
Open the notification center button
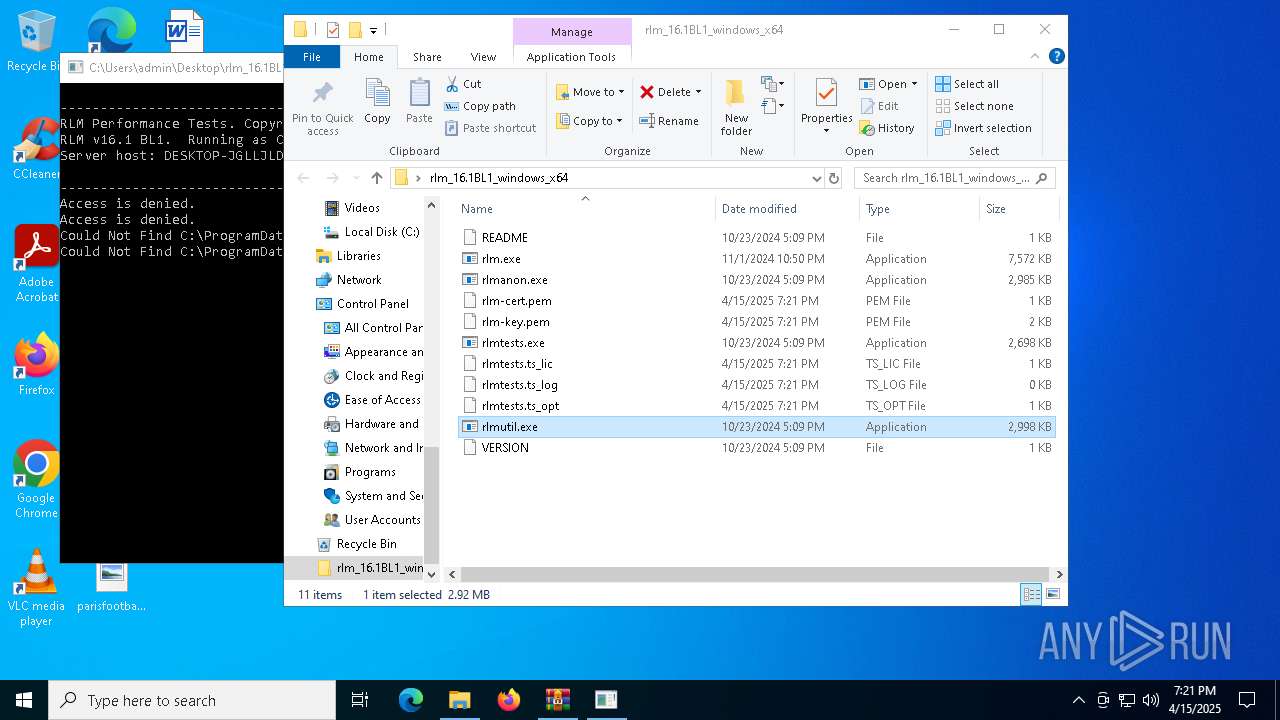tap(1247, 700)
